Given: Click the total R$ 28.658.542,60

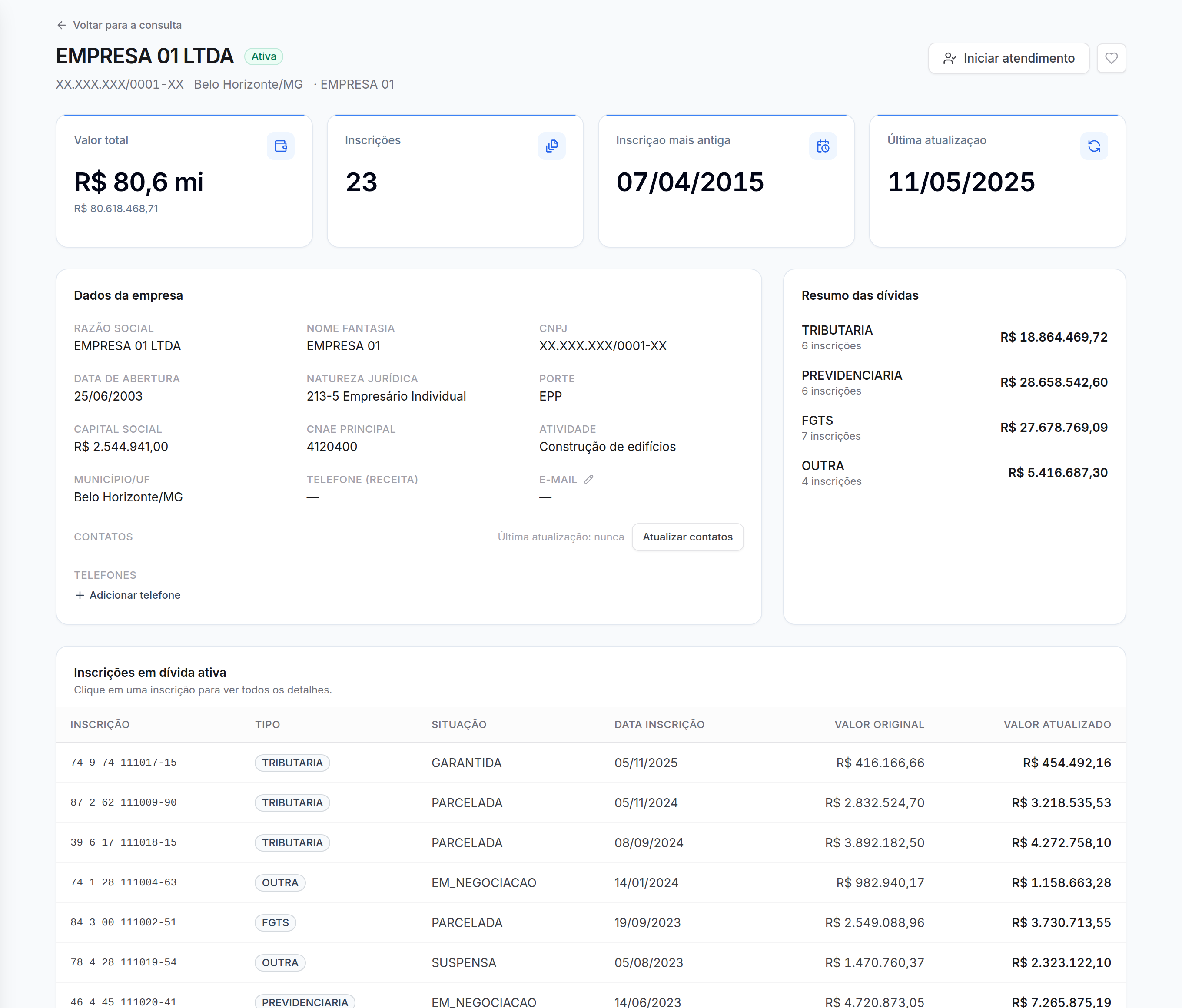Looking at the screenshot, I should pyautogui.click(x=1054, y=382).
